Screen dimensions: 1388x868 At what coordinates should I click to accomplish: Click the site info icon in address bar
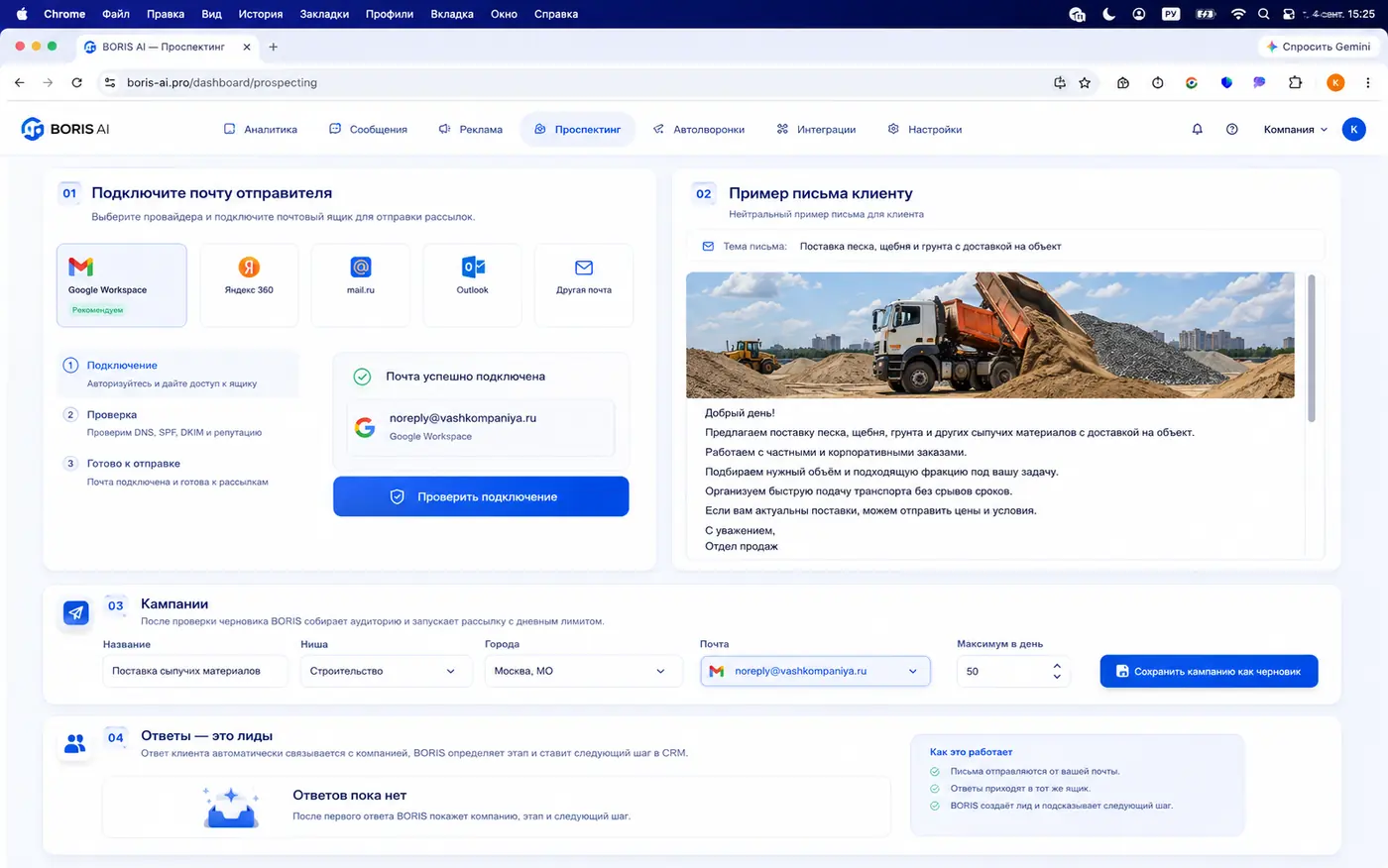coord(110,83)
